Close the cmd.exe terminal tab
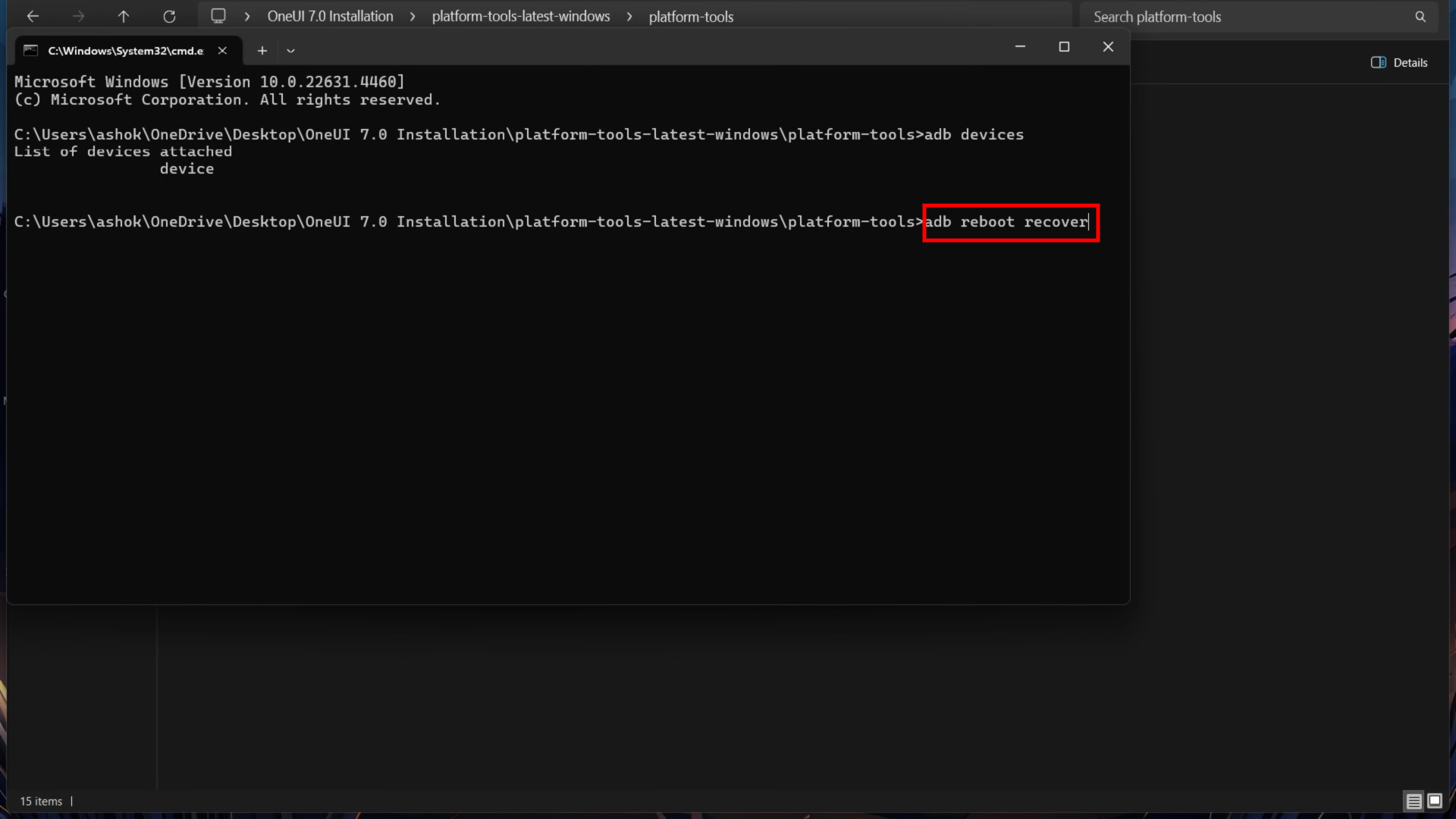The height and width of the screenshot is (819, 1456). coord(222,51)
